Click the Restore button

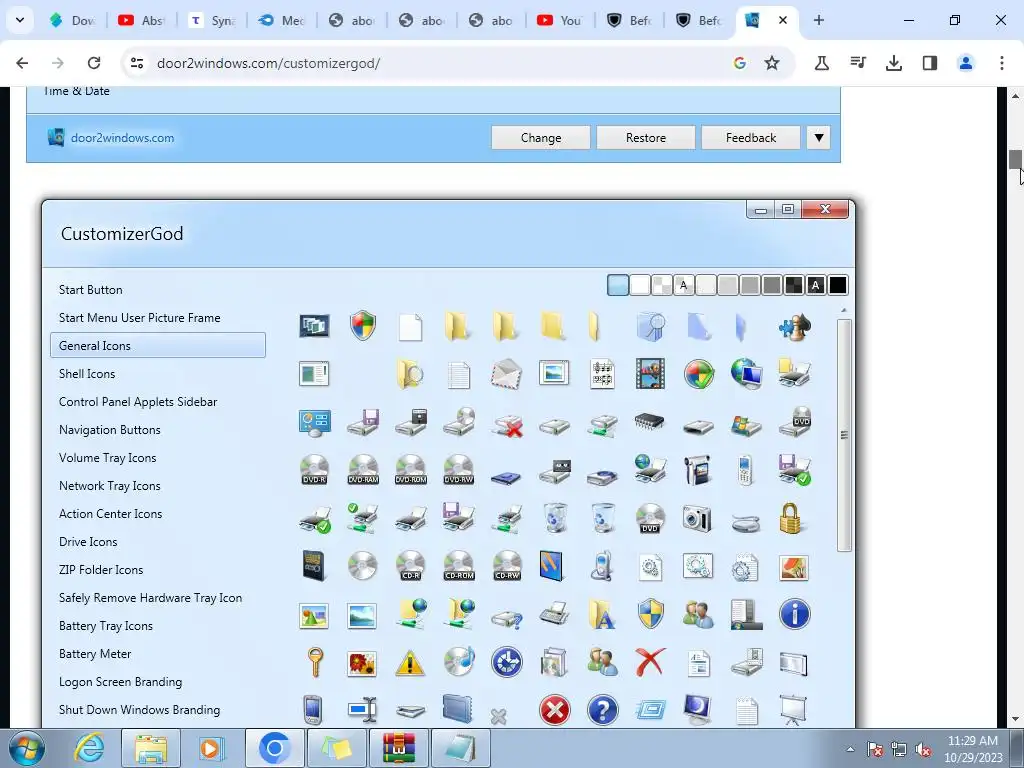(646, 138)
